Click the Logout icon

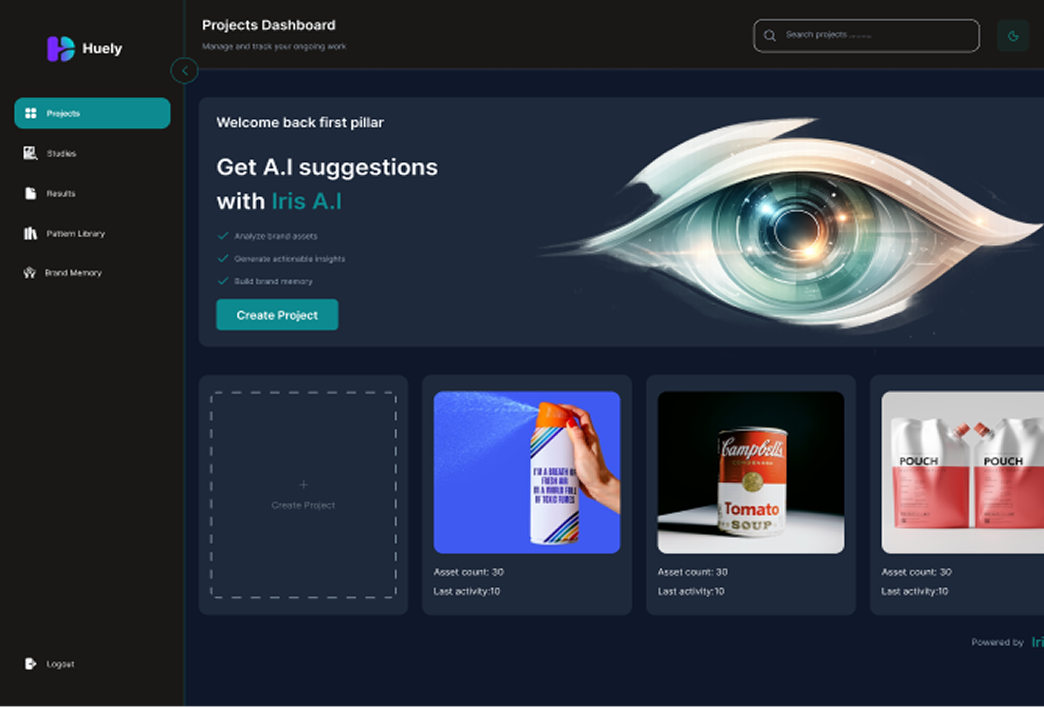(x=30, y=663)
